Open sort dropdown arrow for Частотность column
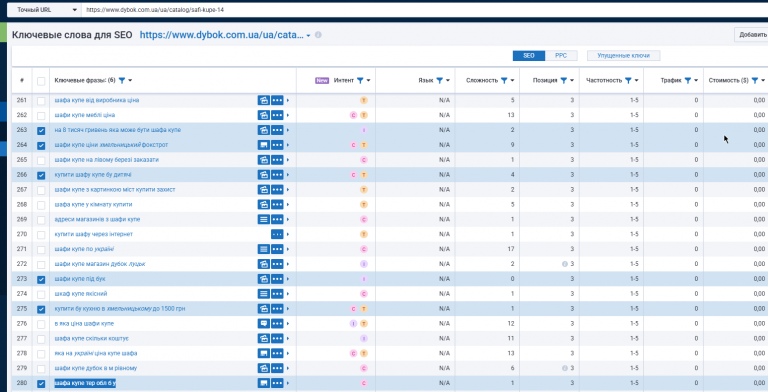768x392 pixels. point(637,80)
